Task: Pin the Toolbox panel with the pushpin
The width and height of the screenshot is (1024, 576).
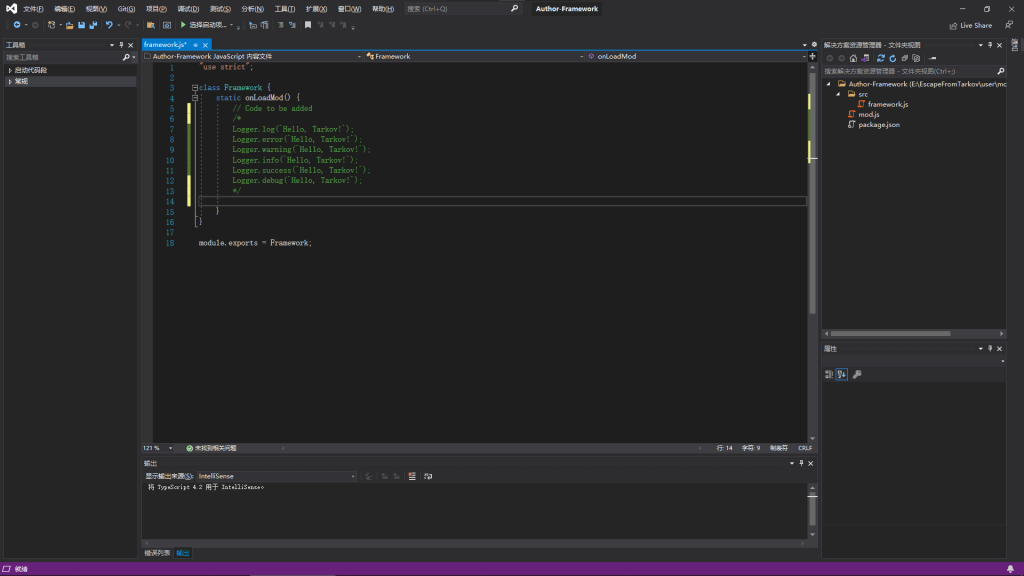Action: 121,45
